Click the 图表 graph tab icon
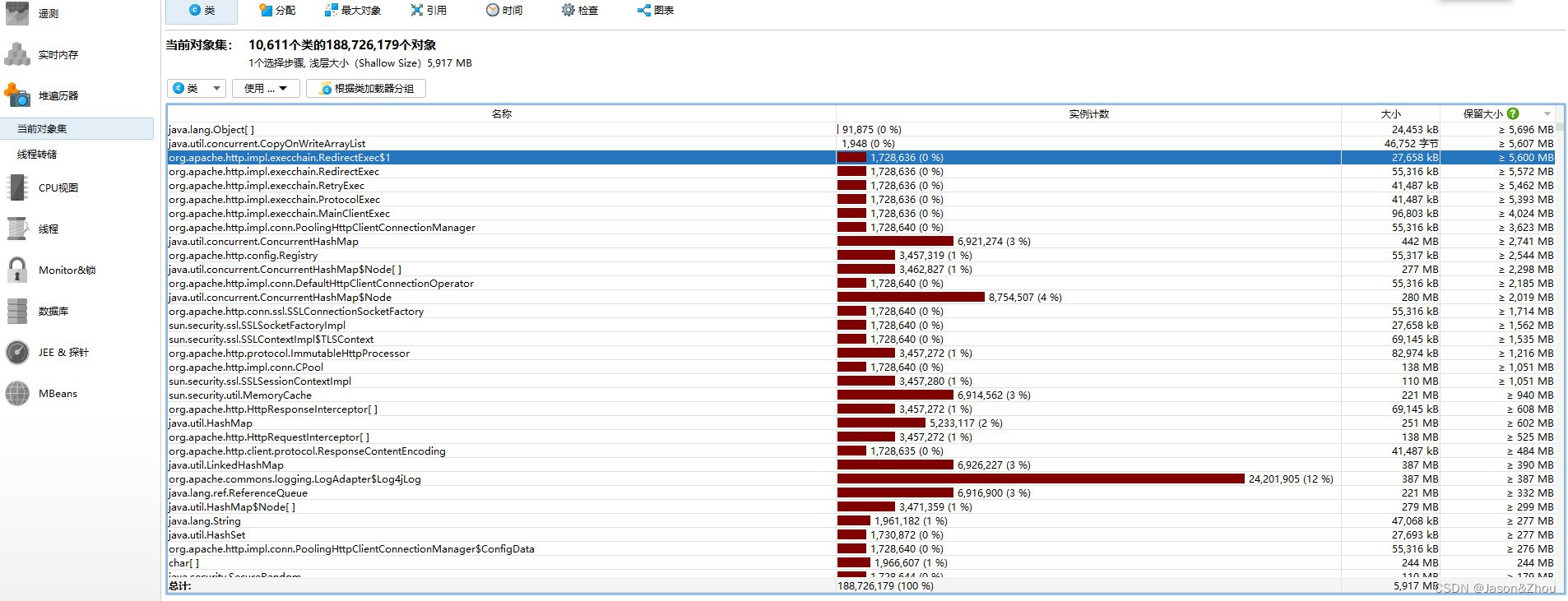The height and width of the screenshot is (601, 1568). click(643, 10)
